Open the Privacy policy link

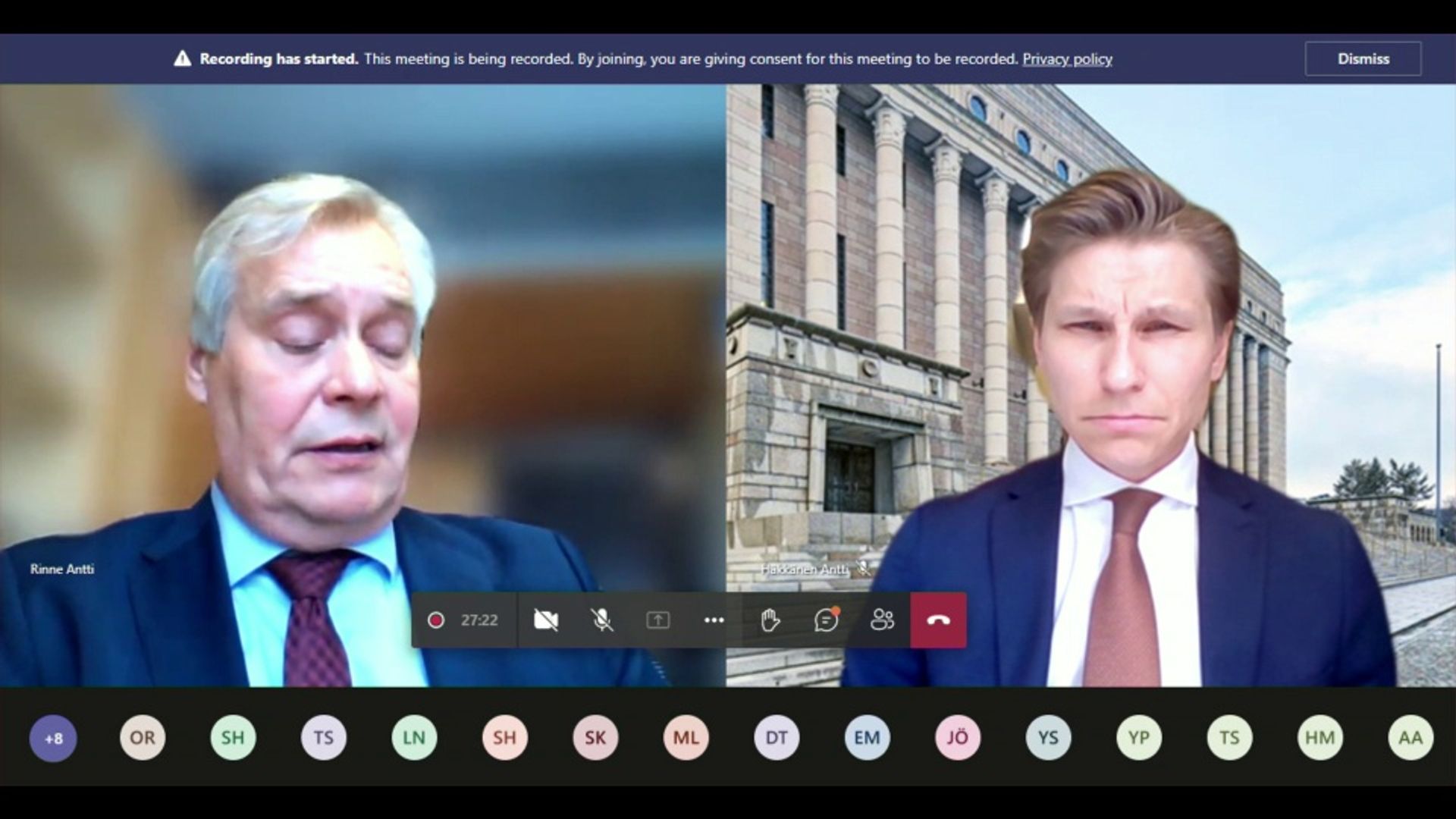click(1067, 58)
